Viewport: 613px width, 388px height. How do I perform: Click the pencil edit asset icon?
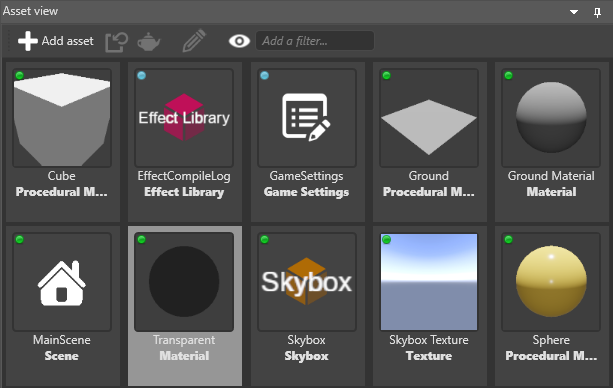pos(194,41)
